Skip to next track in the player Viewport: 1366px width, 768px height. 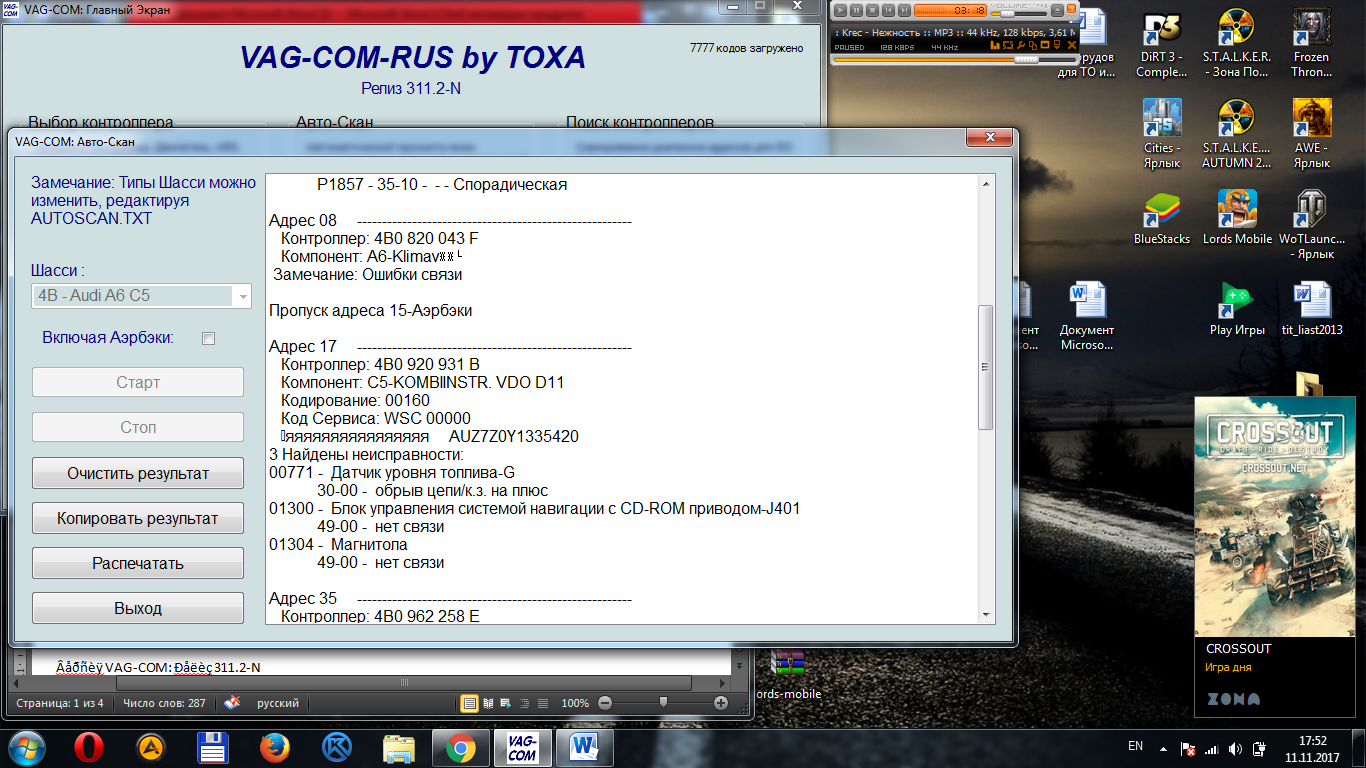[904, 10]
